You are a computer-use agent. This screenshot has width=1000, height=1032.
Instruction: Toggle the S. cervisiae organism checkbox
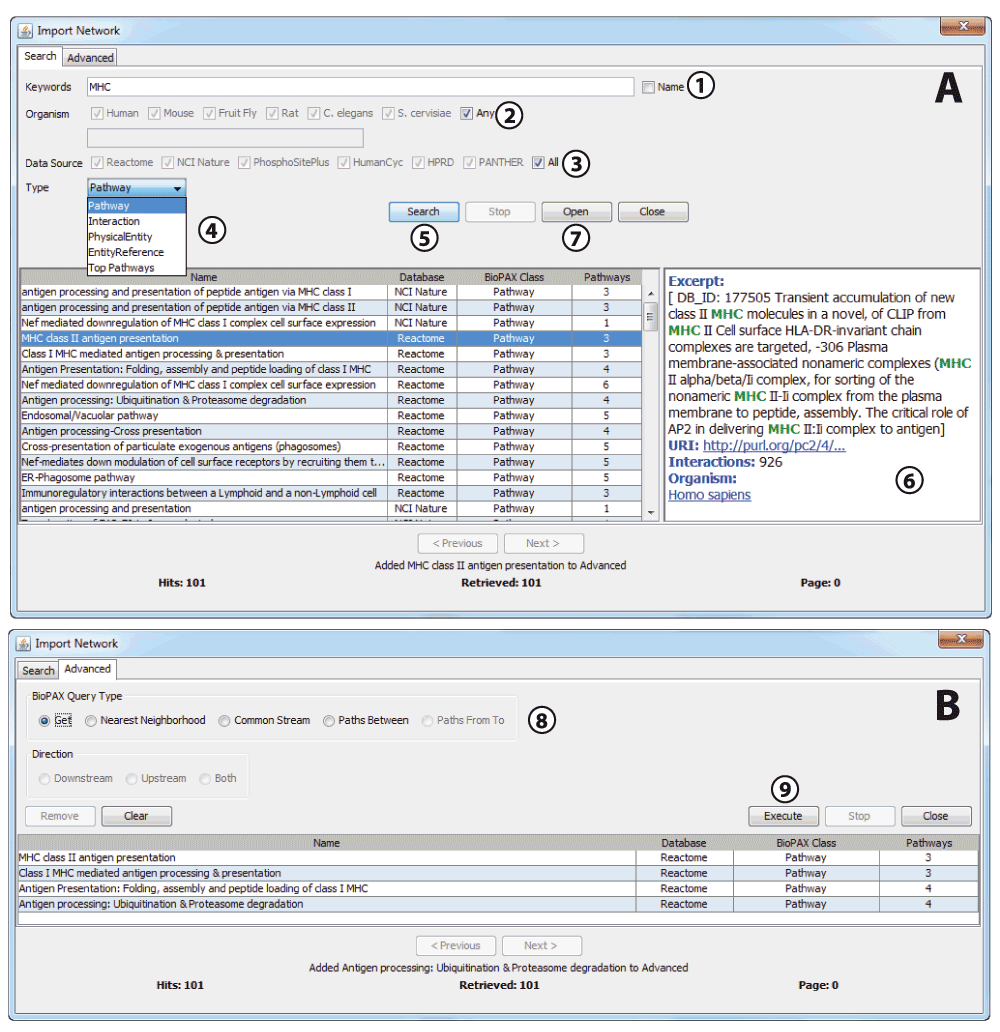click(x=388, y=113)
